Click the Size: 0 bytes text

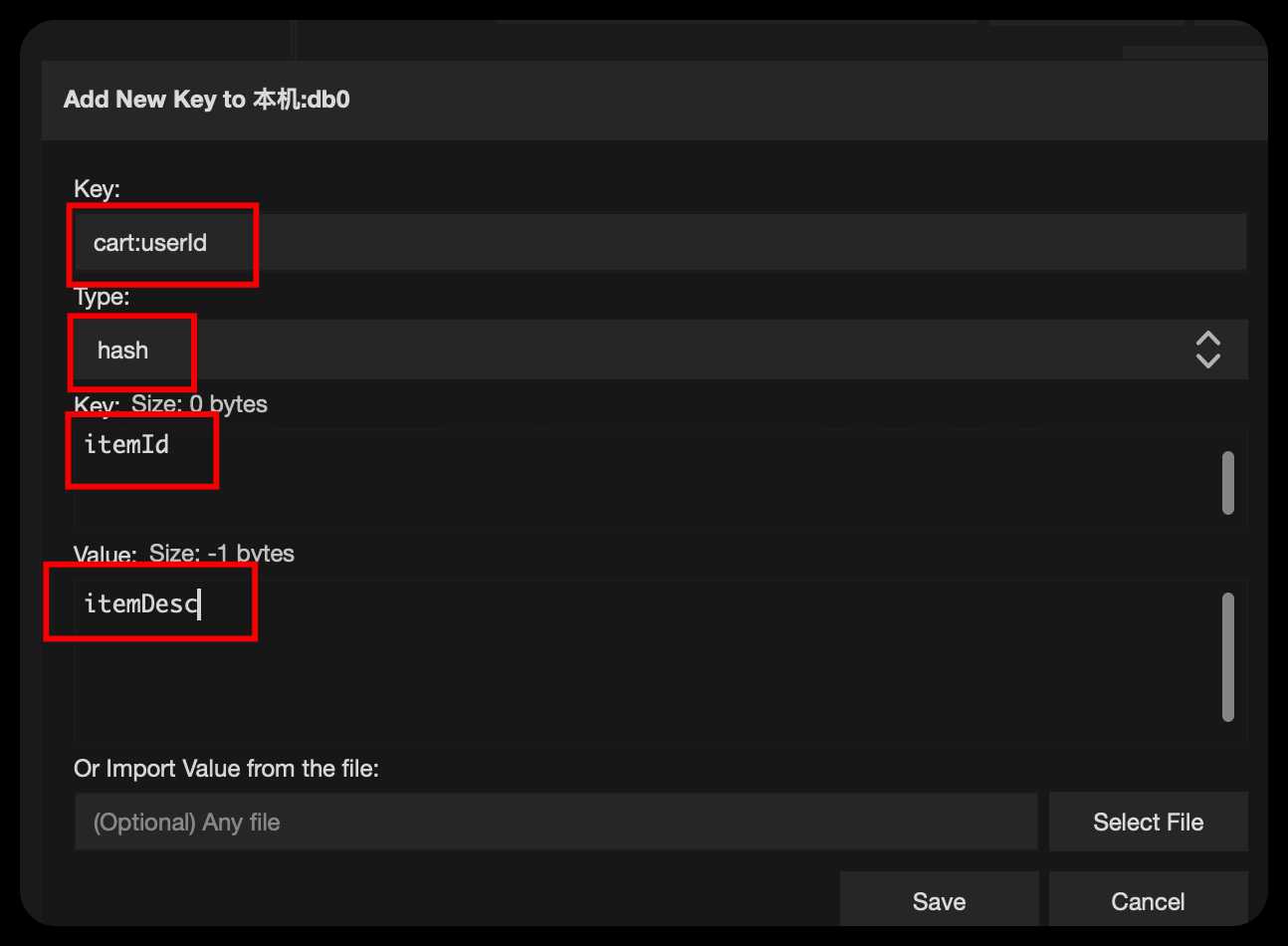[x=199, y=404]
